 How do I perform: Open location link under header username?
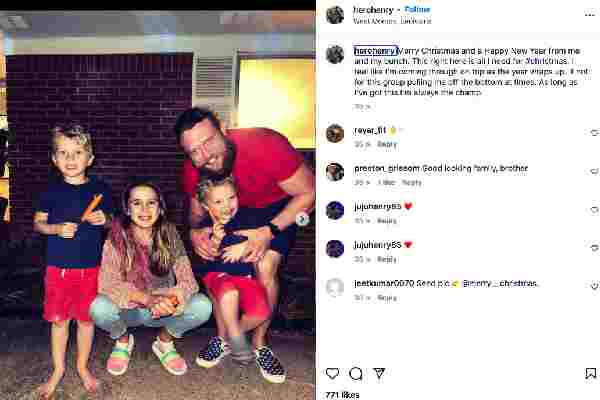(x=392, y=21)
